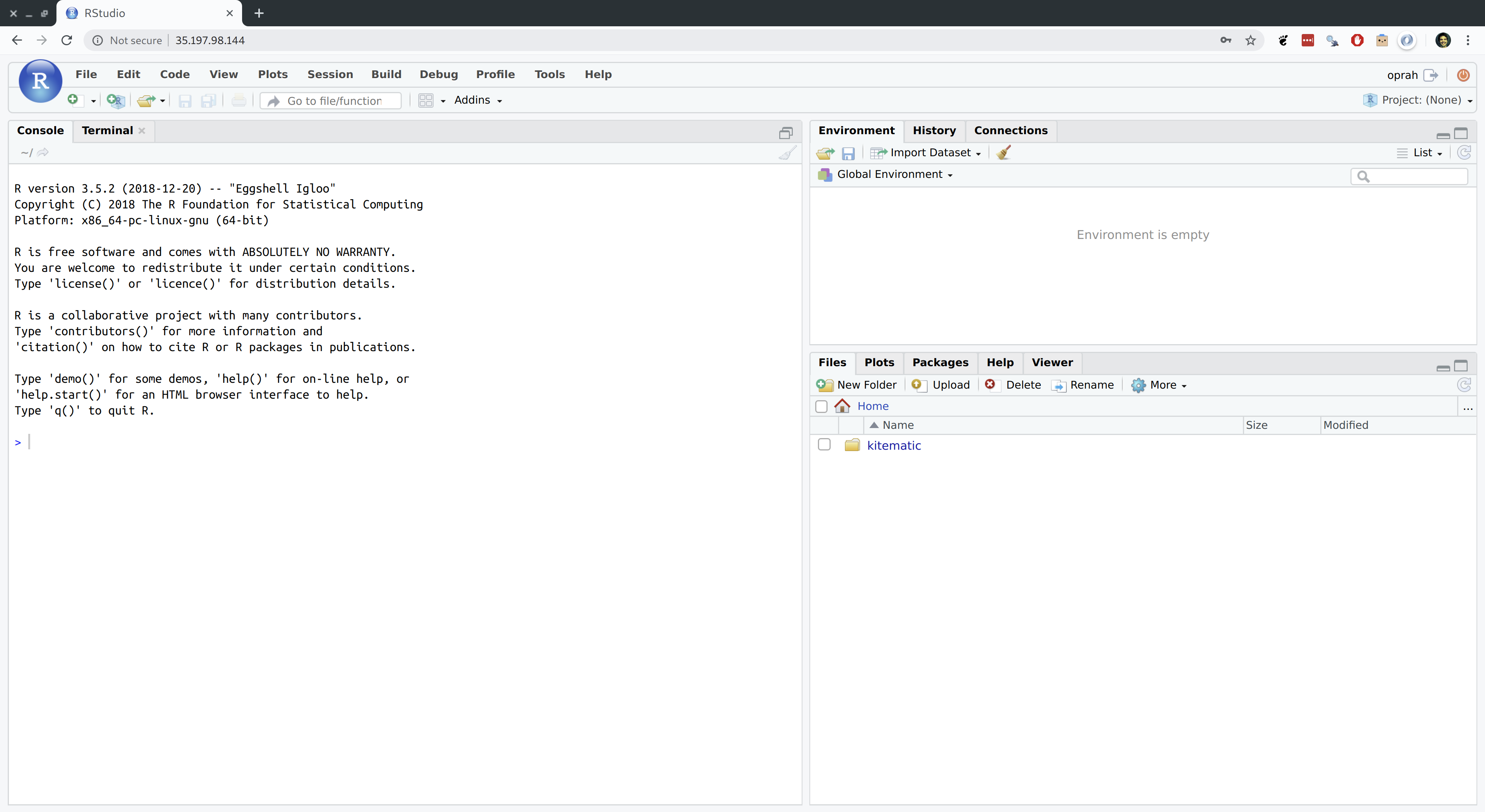
Task: Refresh the Files pane listing
Action: pyautogui.click(x=1464, y=384)
